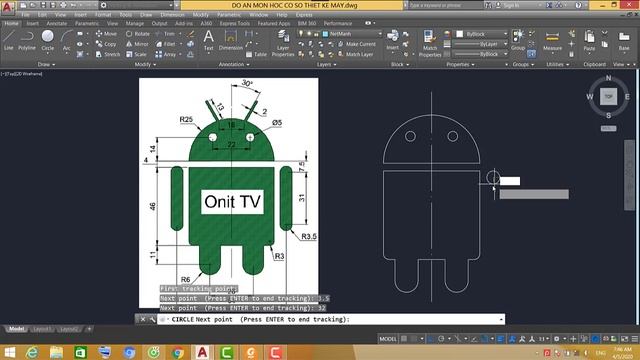Open Chrome from the Windows taskbar
This screenshot has width=640, height=360.
click(x=178, y=352)
